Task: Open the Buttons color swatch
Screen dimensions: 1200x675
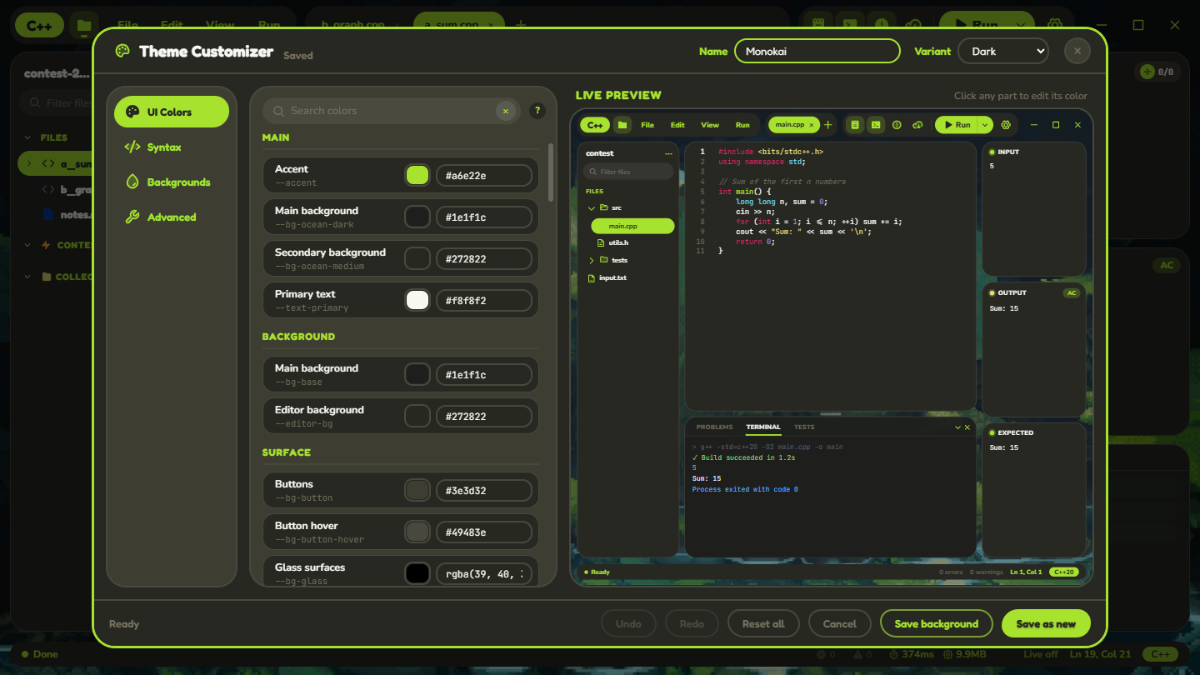Action: [417, 490]
